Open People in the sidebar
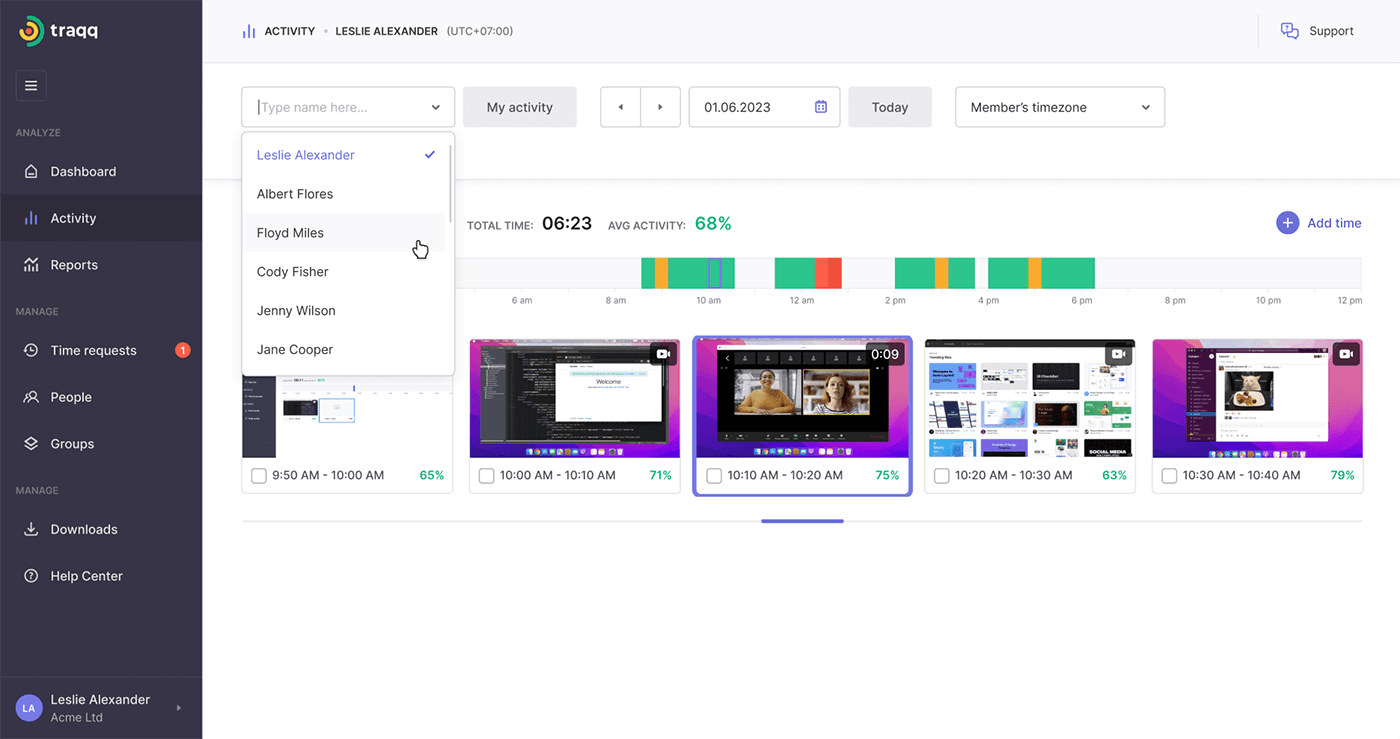Screen dimensions: 1400x739 [x=101, y=397]
